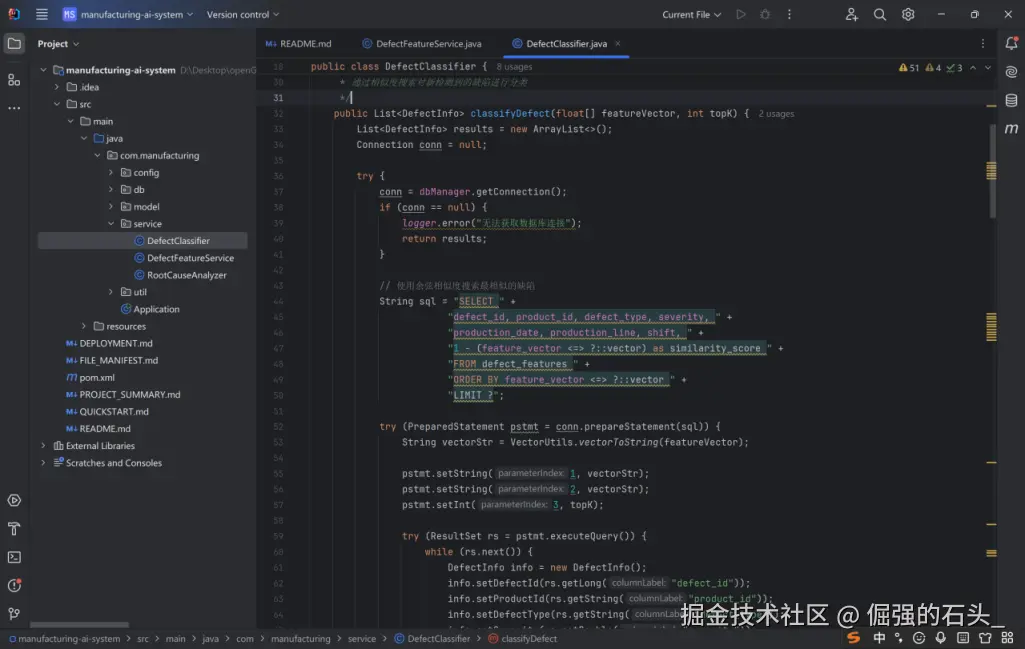This screenshot has width=1025, height=649.
Task: Open the Current File run configuration dropdown
Action: click(691, 15)
